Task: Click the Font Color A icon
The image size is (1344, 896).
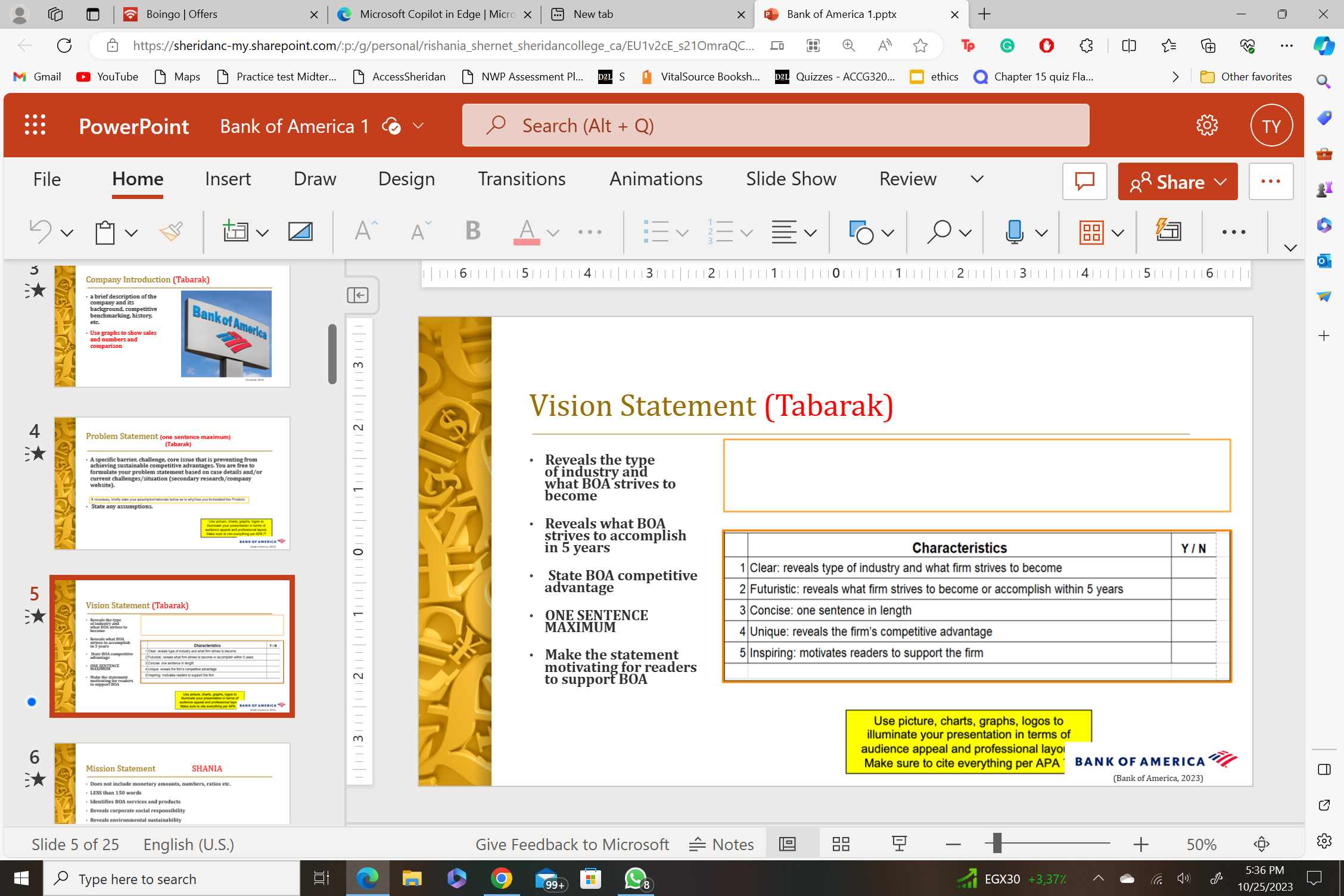Action: [x=527, y=232]
